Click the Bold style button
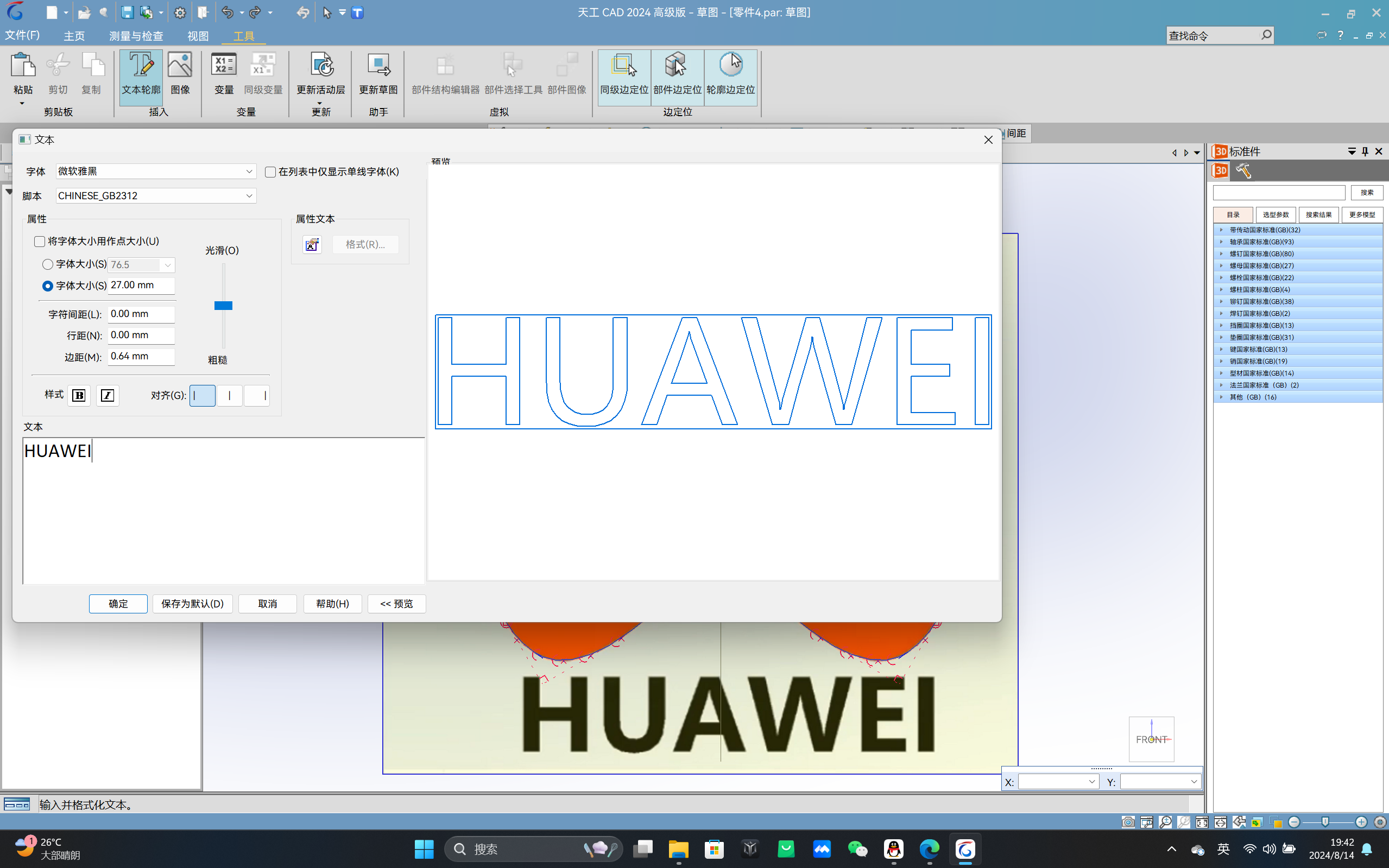This screenshot has height=868, width=1389. [79, 395]
